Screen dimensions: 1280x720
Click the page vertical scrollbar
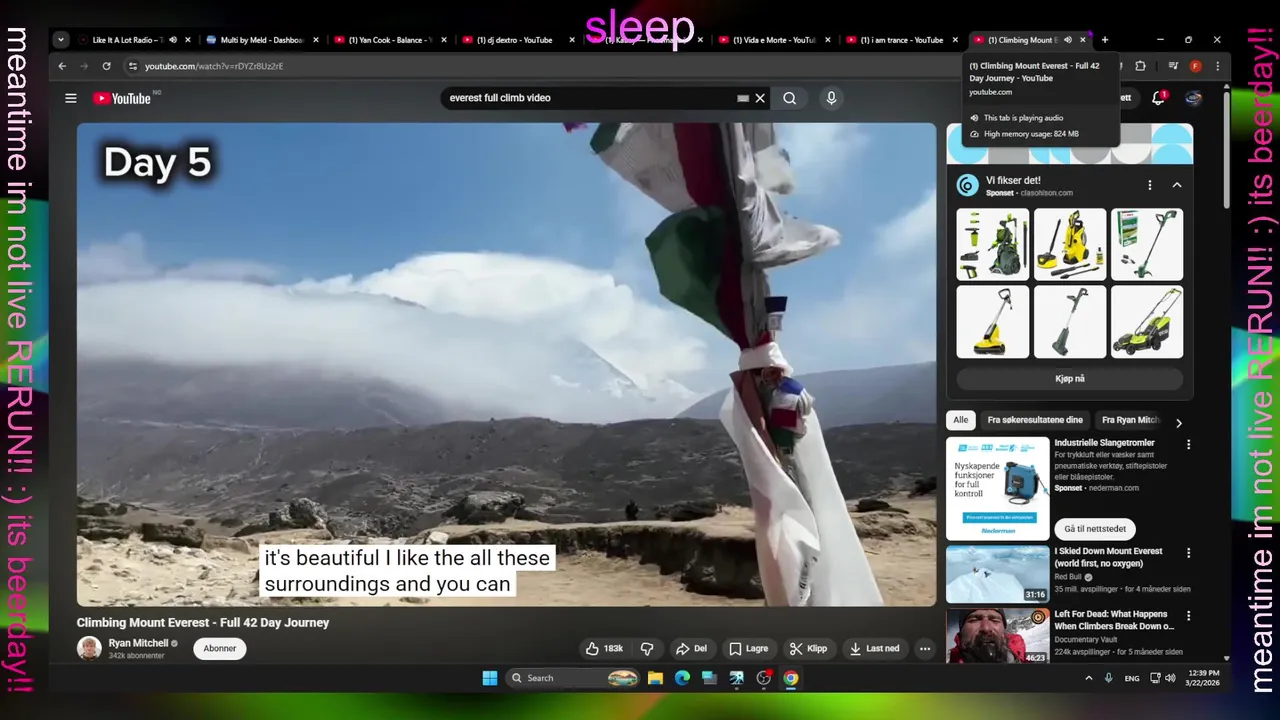pos(1227,150)
